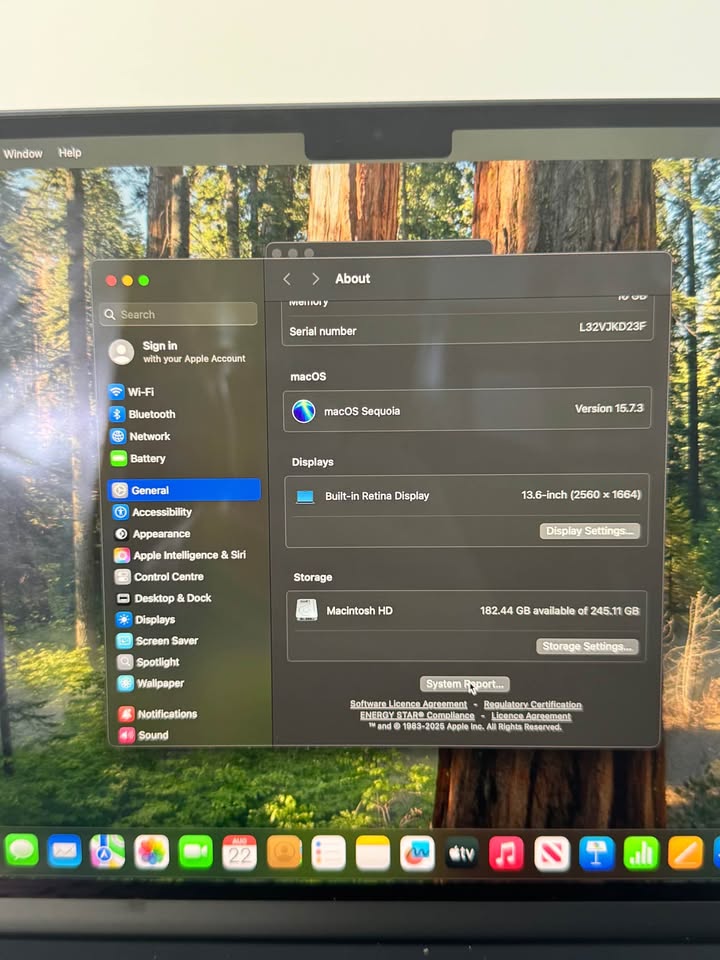Click the forward navigation arrow
Viewport: 720px width, 960px height.
click(315, 279)
